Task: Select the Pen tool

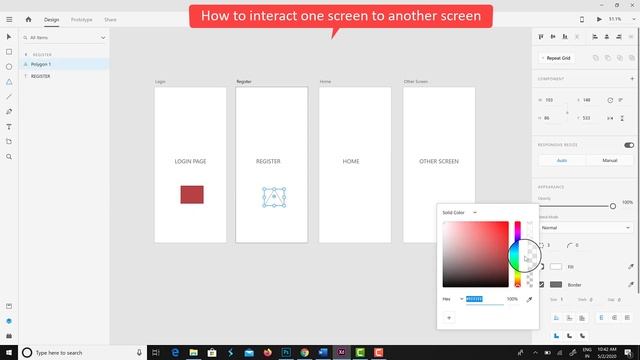Action: [9, 111]
